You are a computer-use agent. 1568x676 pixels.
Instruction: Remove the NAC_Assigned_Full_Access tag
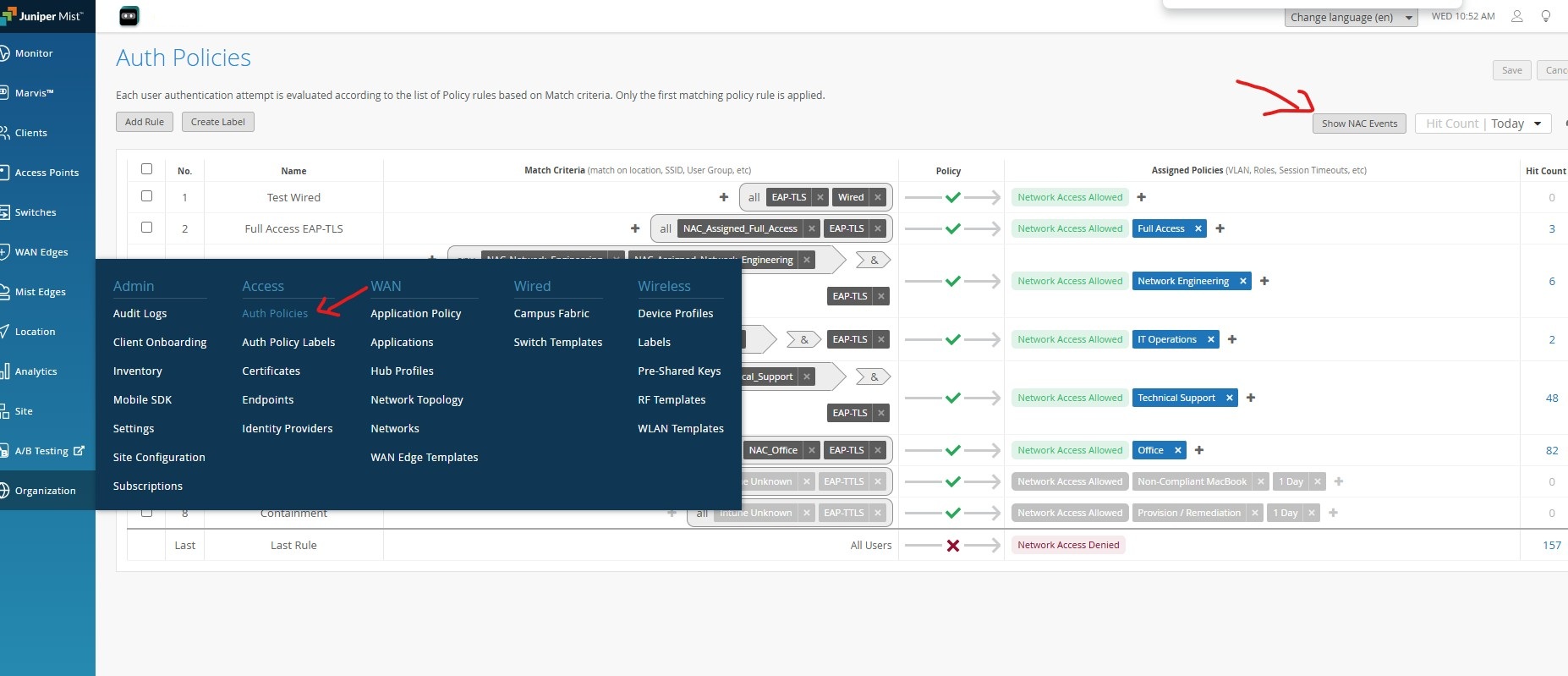coord(811,228)
